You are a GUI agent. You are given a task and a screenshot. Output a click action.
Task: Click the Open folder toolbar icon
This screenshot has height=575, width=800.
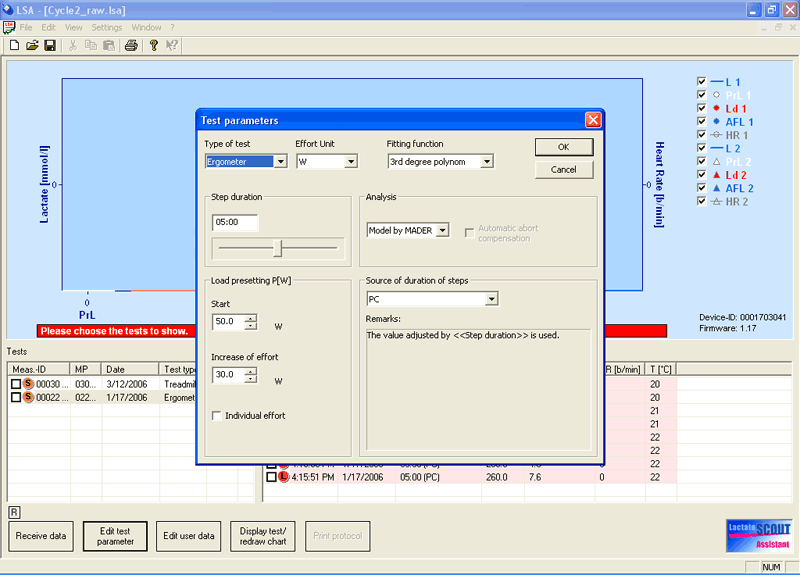(x=32, y=45)
